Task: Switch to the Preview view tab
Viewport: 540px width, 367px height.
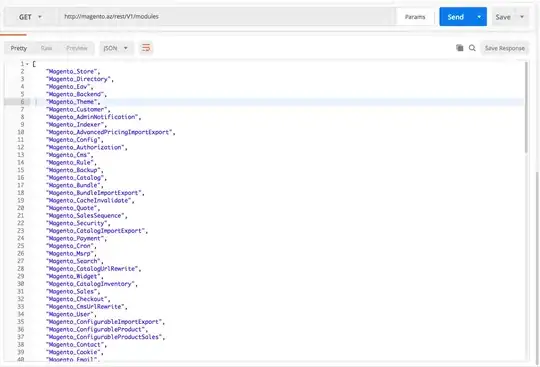Action: 77,48
